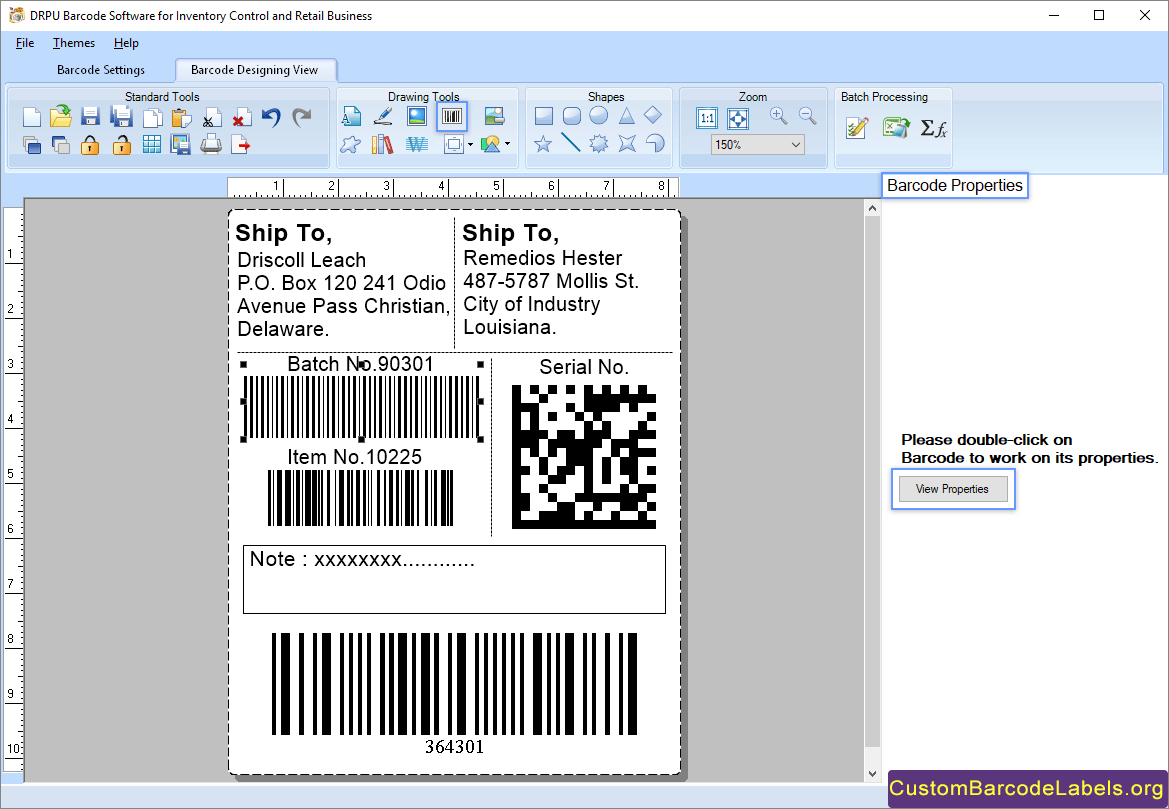Viewport: 1169px width, 809px height.
Task: Expand the picture placeholder dropdown arrow
Action: (509, 146)
